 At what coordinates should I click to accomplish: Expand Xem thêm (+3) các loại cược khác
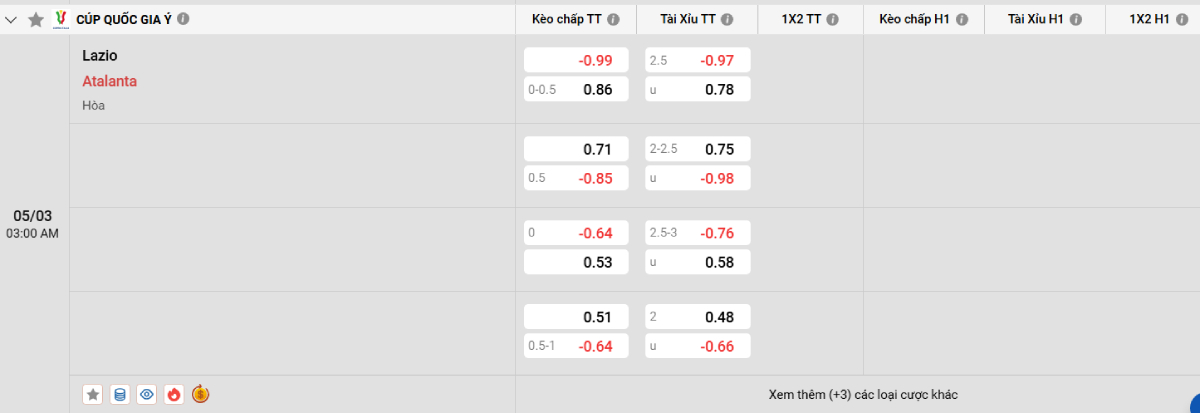[863, 394]
